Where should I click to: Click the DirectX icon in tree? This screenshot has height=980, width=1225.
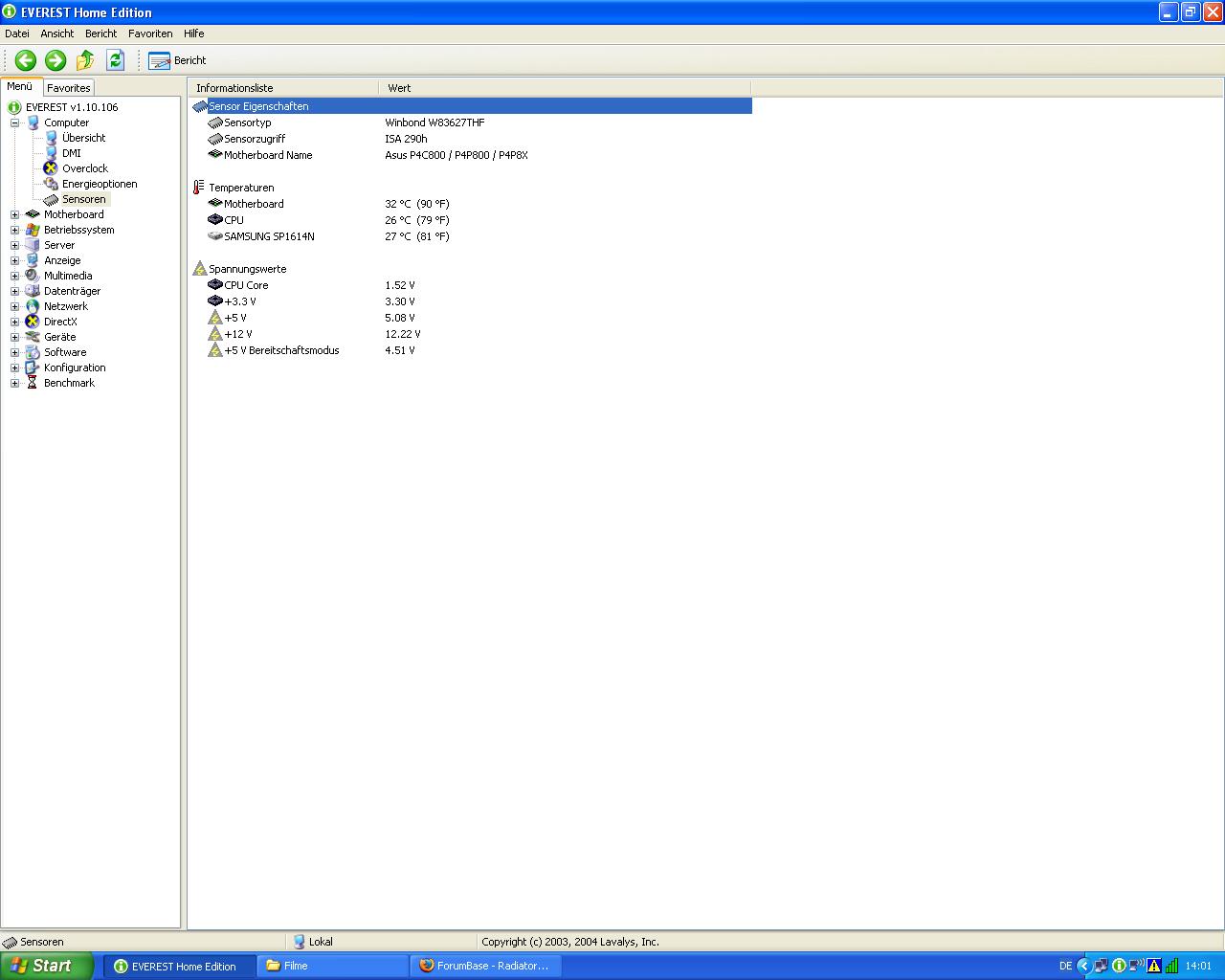[x=33, y=322]
